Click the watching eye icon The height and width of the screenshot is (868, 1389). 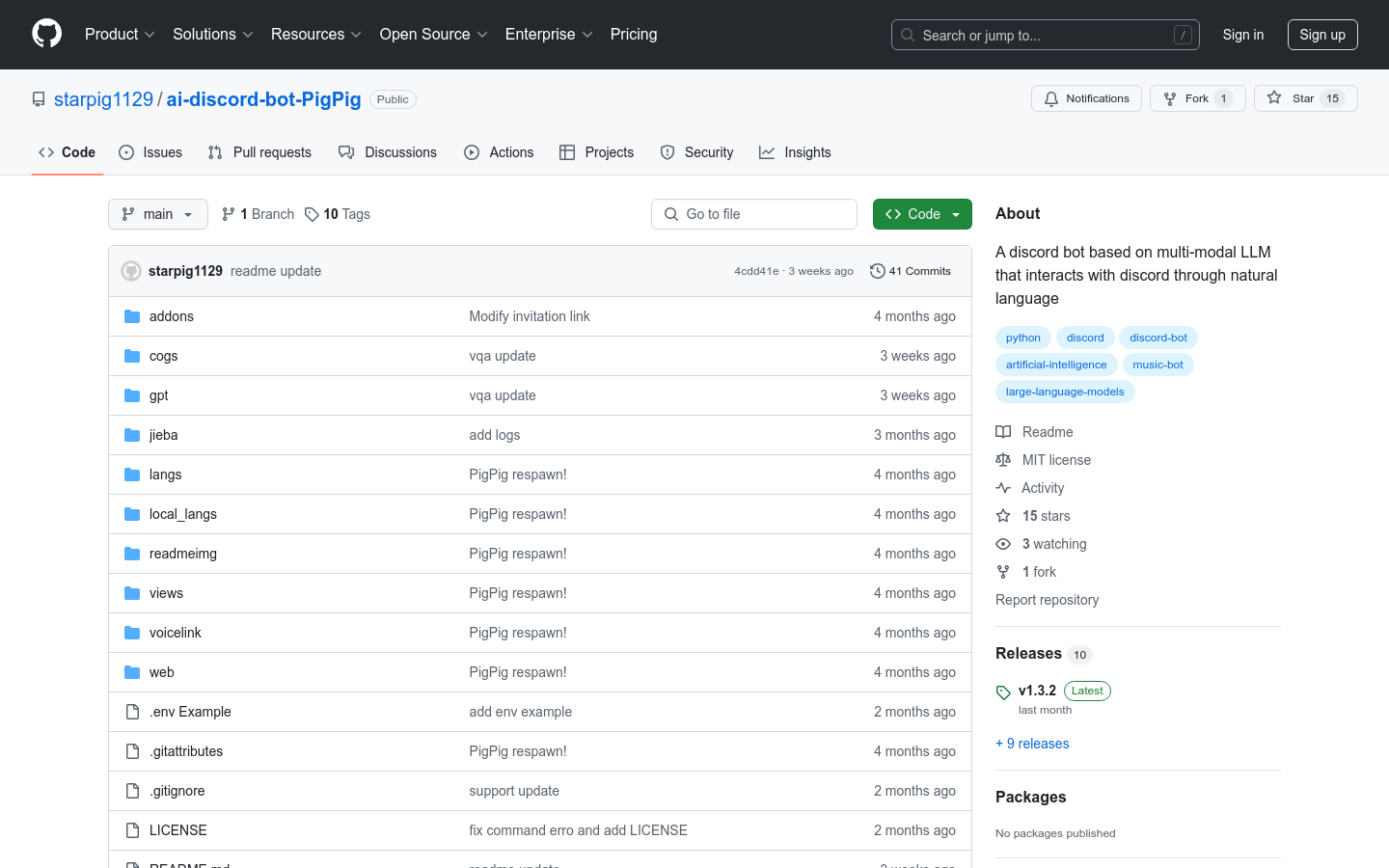1003,544
